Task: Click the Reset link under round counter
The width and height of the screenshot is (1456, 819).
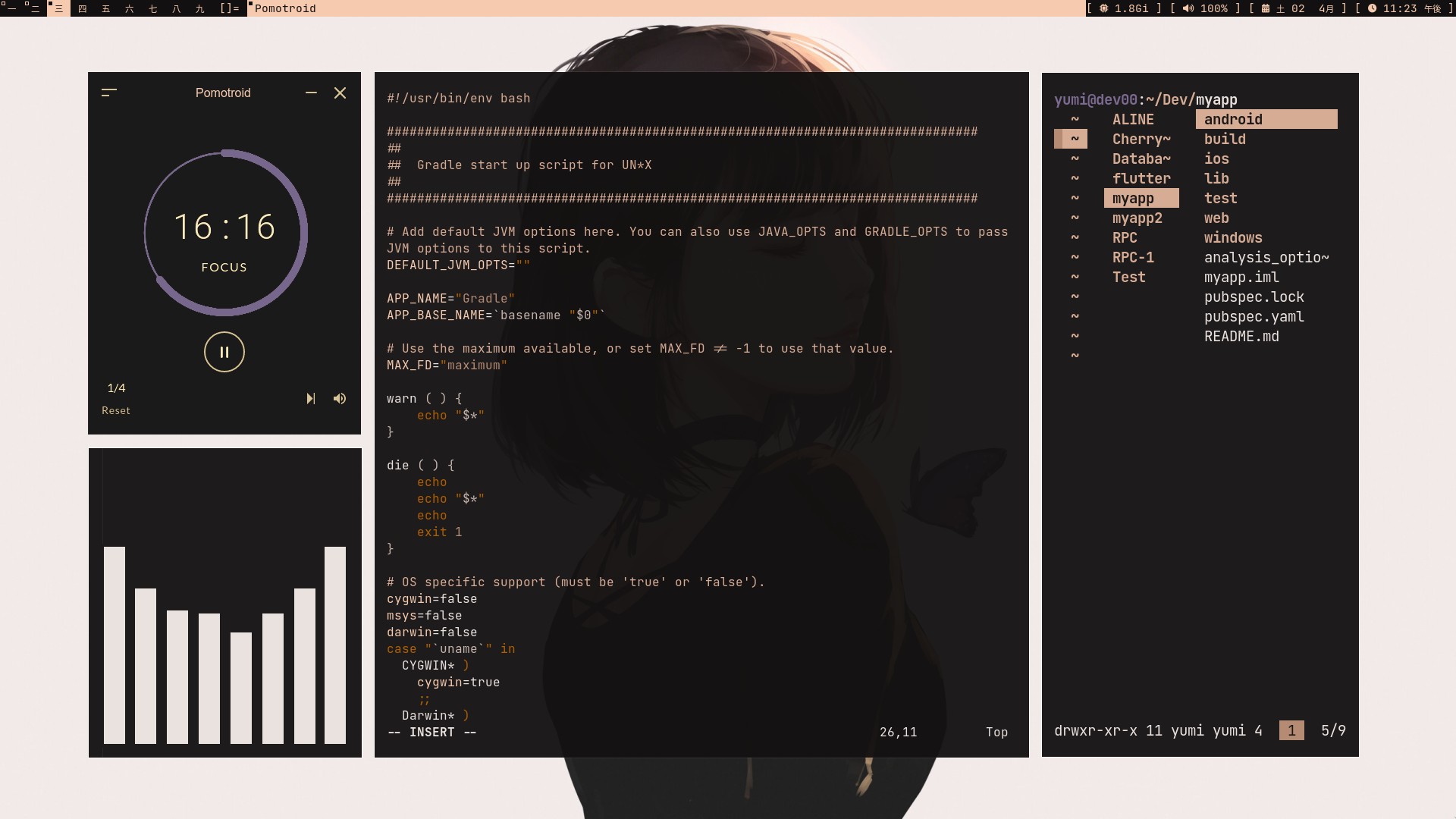Action: click(116, 410)
